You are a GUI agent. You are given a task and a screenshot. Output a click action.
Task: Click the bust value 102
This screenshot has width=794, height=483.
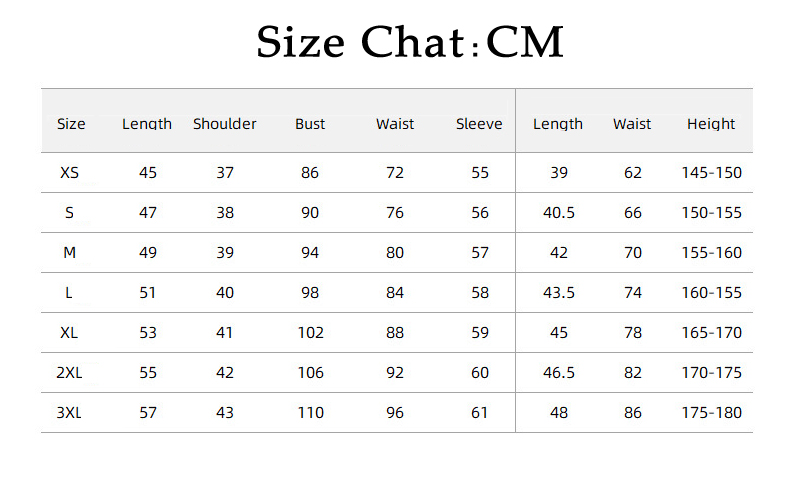pos(310,333)
